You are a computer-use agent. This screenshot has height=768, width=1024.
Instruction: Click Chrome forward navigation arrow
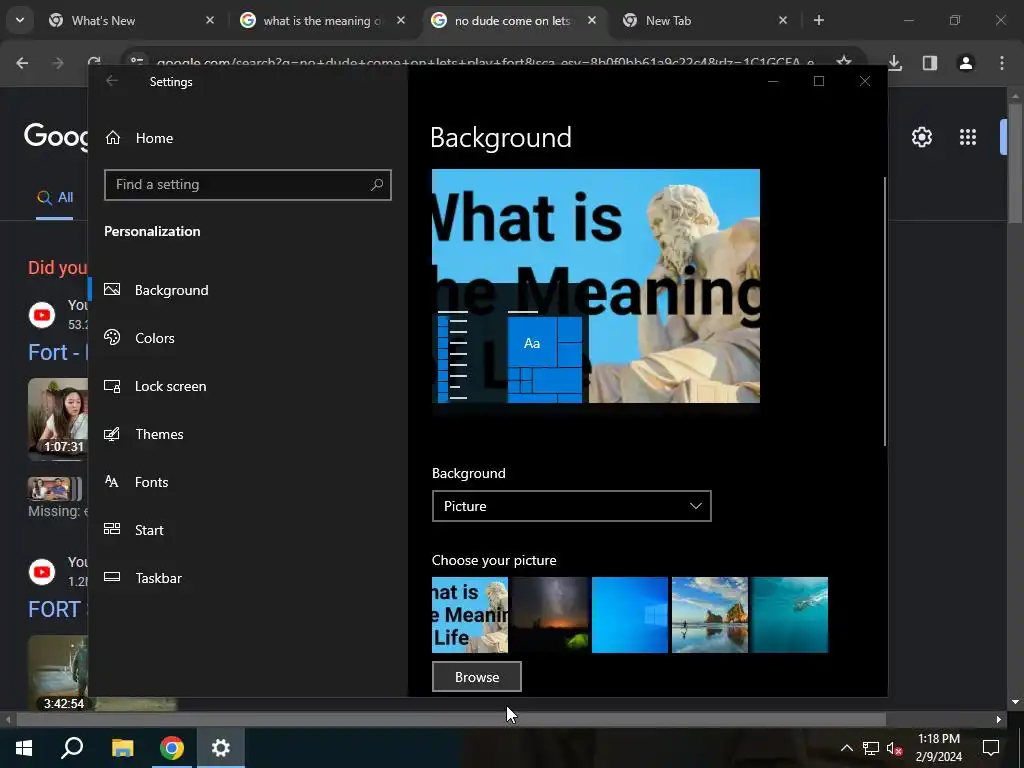click(58, 63)
